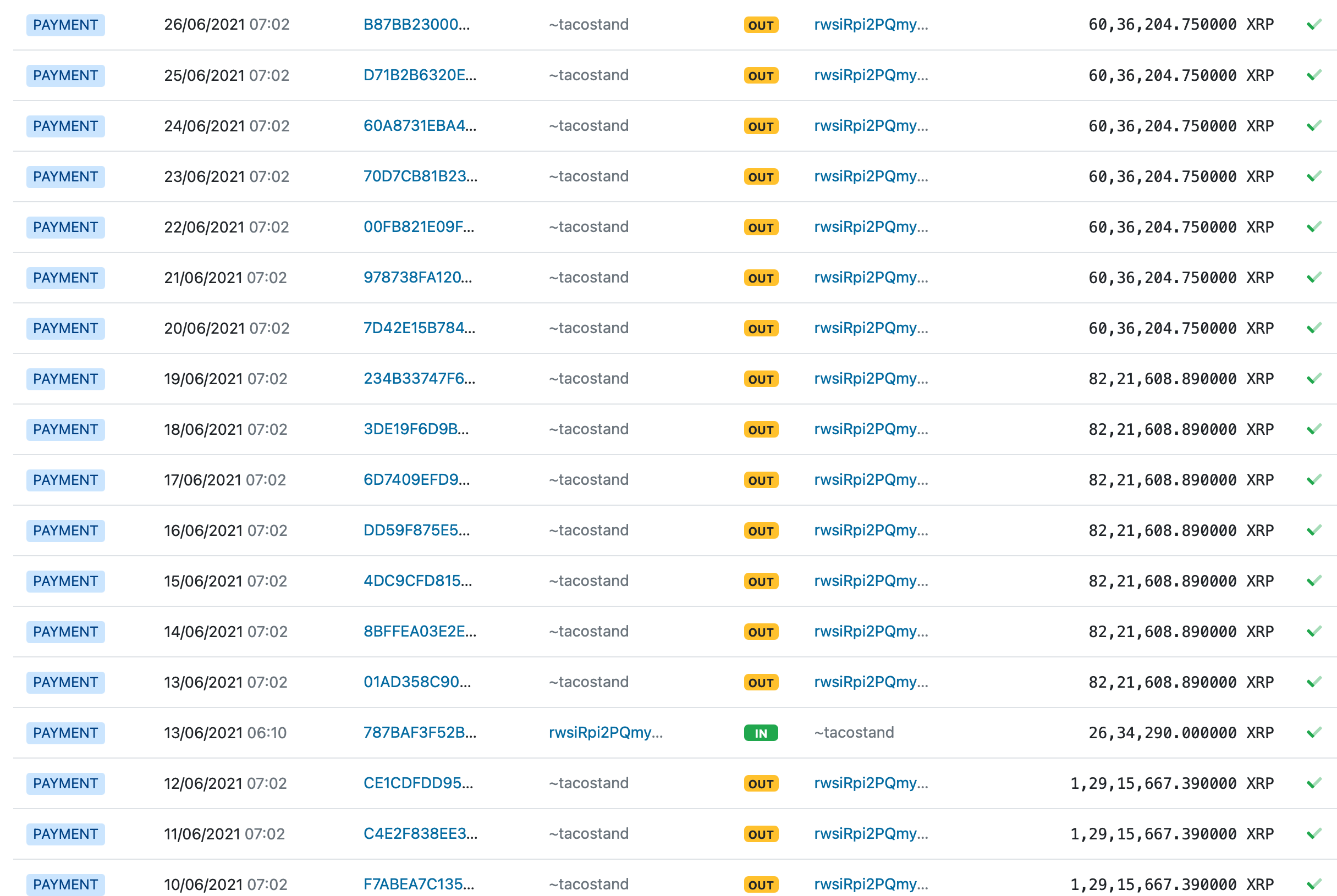Open transaction hash 70D7CB81B23...
Viewport: 1337px width, 896px height.
(421, 176)
